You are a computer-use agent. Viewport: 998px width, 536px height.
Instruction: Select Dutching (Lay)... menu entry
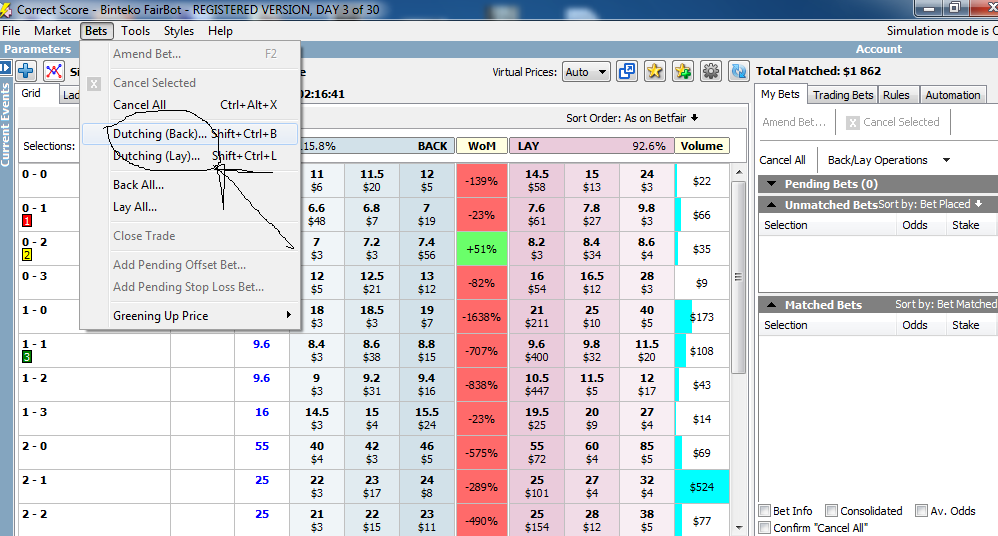pos(190,156)
